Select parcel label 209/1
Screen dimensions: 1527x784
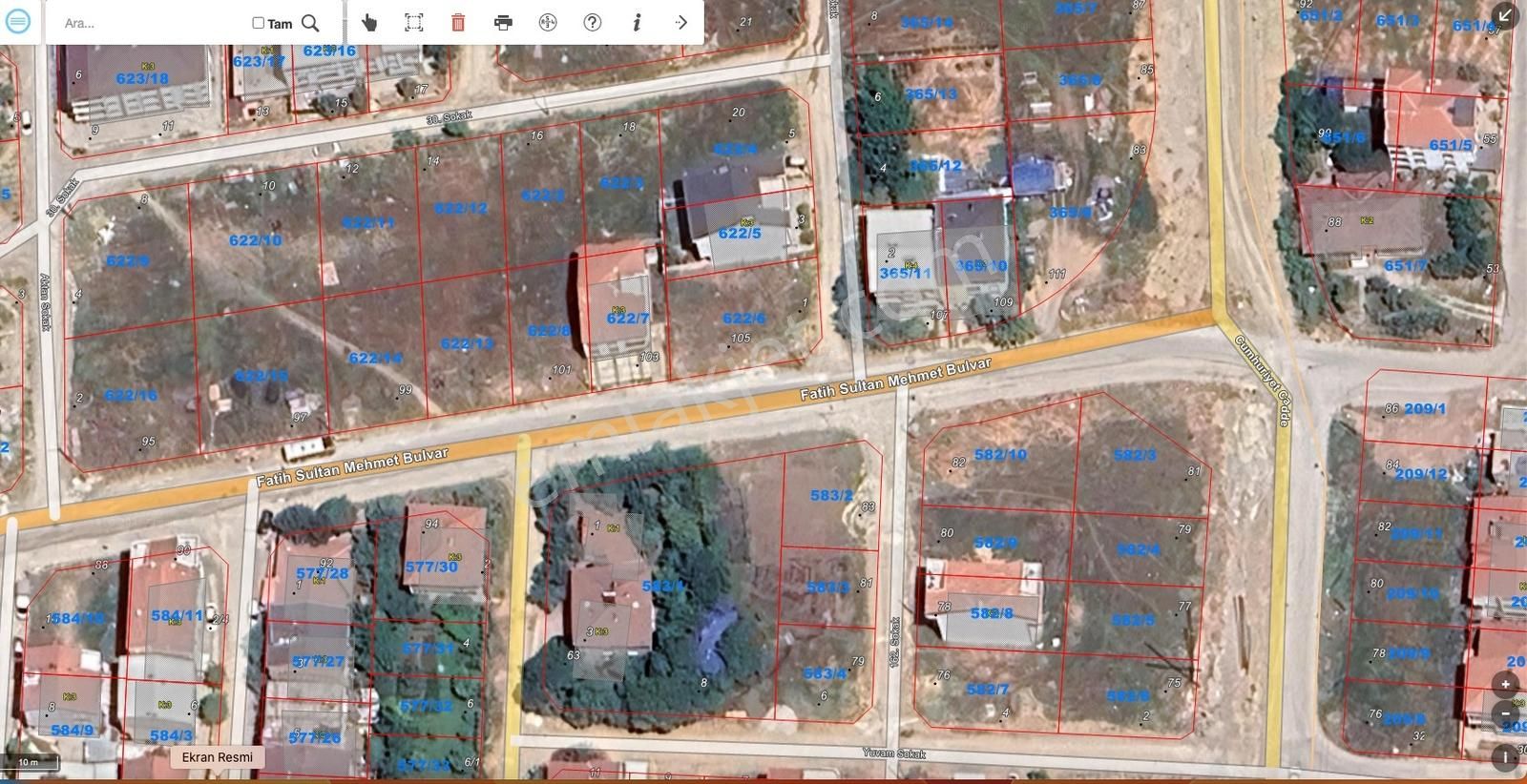[1425, 408]
